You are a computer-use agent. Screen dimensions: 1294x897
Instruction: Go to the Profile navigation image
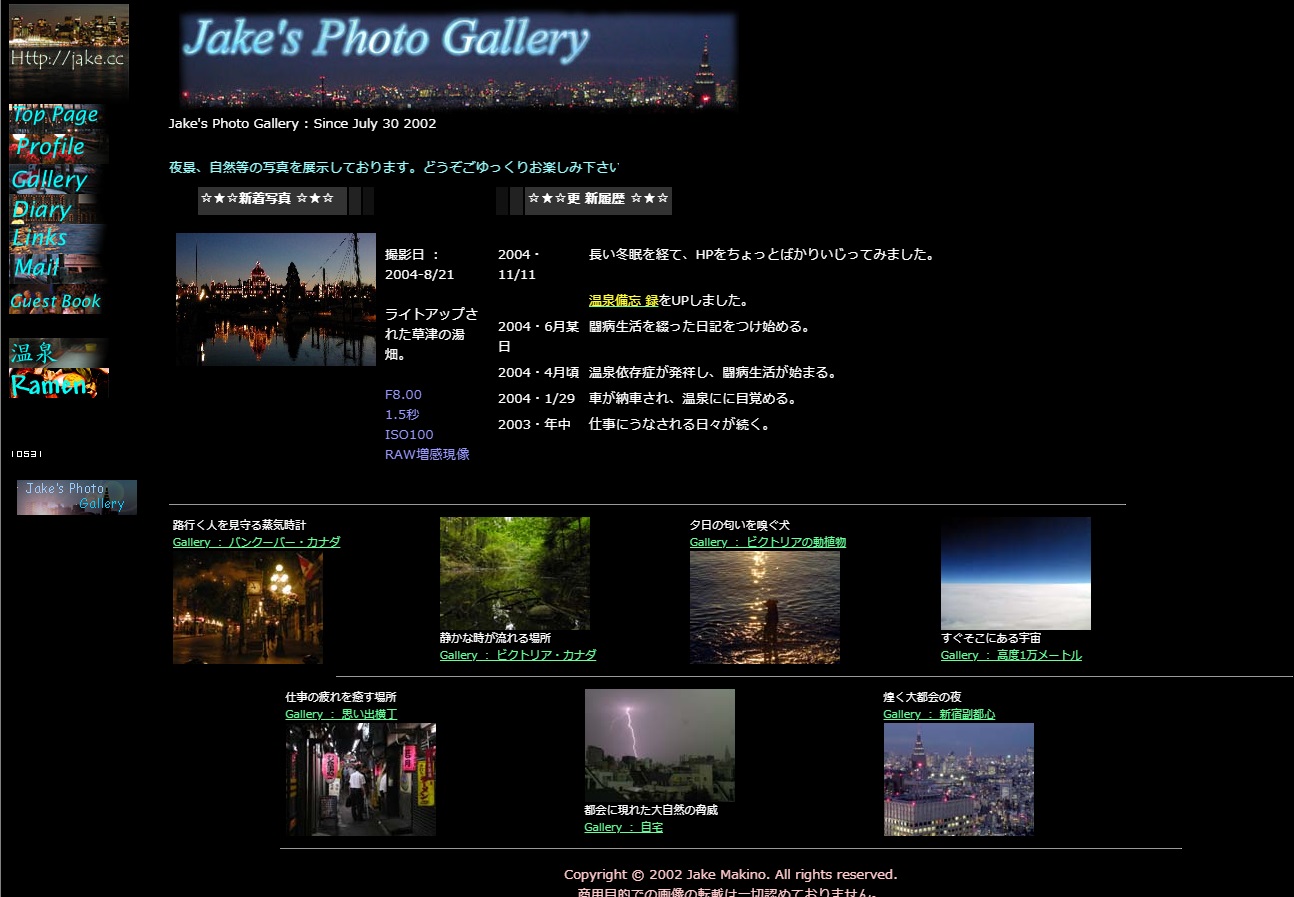click(52, 147)
